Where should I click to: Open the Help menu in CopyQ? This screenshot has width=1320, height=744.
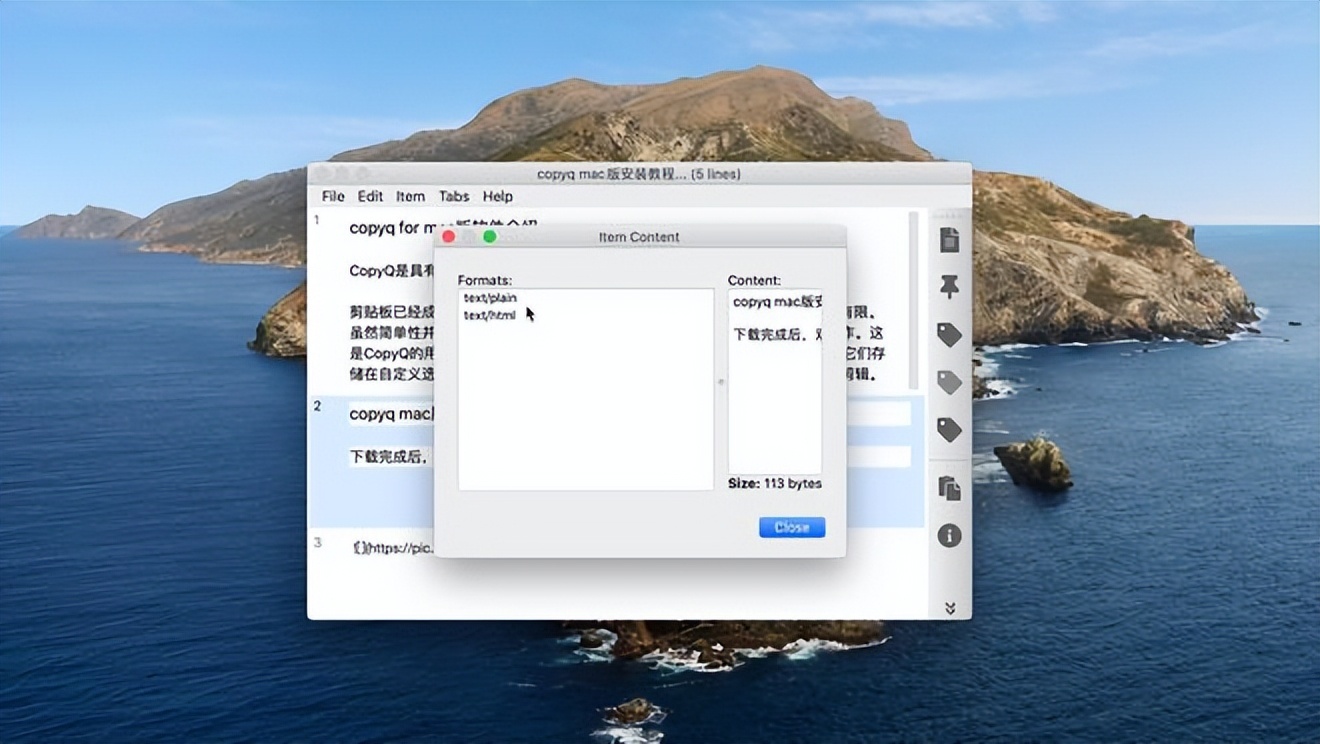click(498, 197)
